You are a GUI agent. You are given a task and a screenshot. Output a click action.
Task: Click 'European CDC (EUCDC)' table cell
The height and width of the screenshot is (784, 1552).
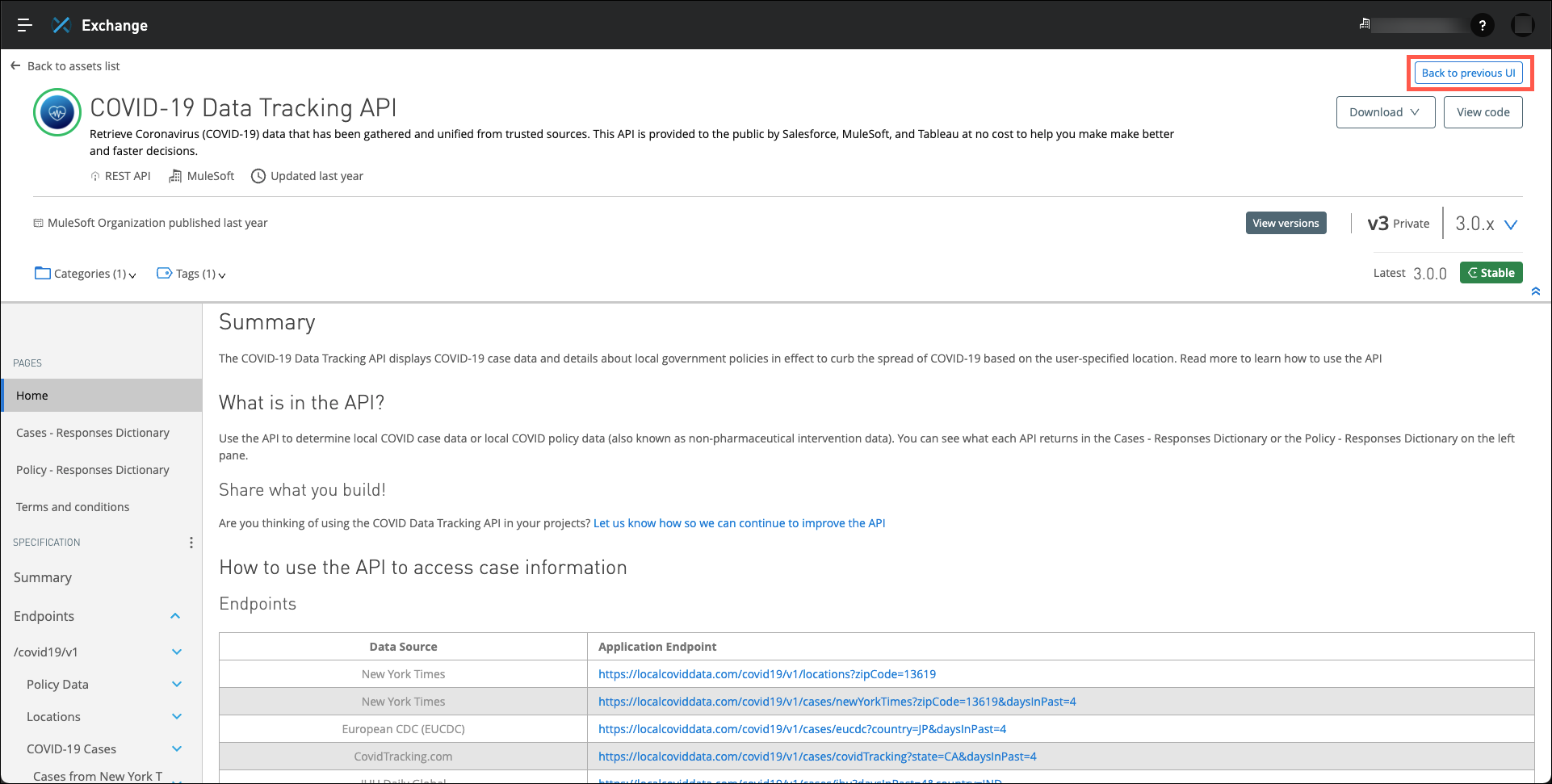pyautogui.click(x=403, y=729)
